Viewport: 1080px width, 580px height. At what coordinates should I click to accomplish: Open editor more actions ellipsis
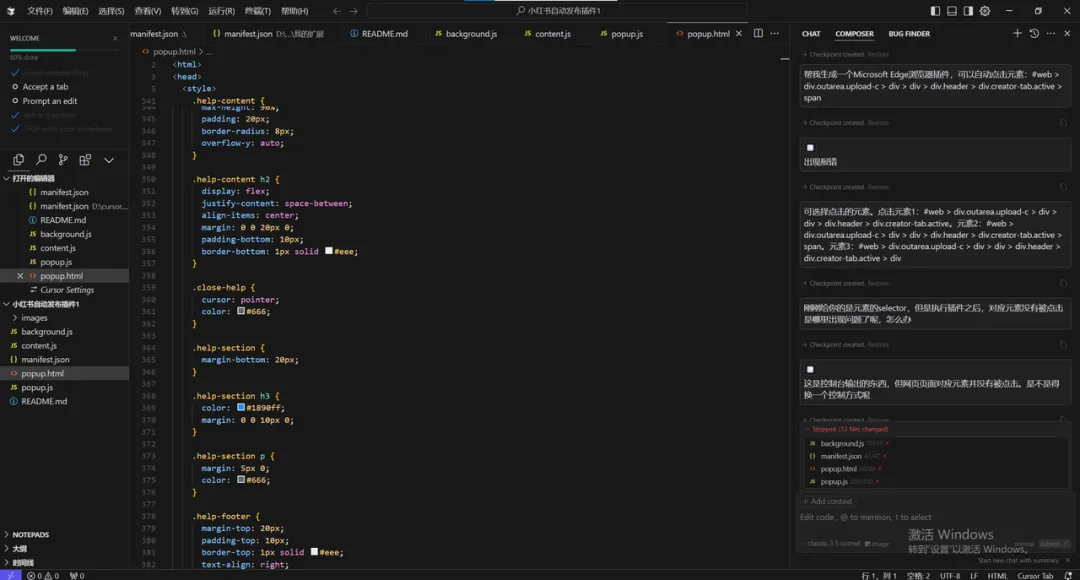pyautogui.click(x=775, y=33)
